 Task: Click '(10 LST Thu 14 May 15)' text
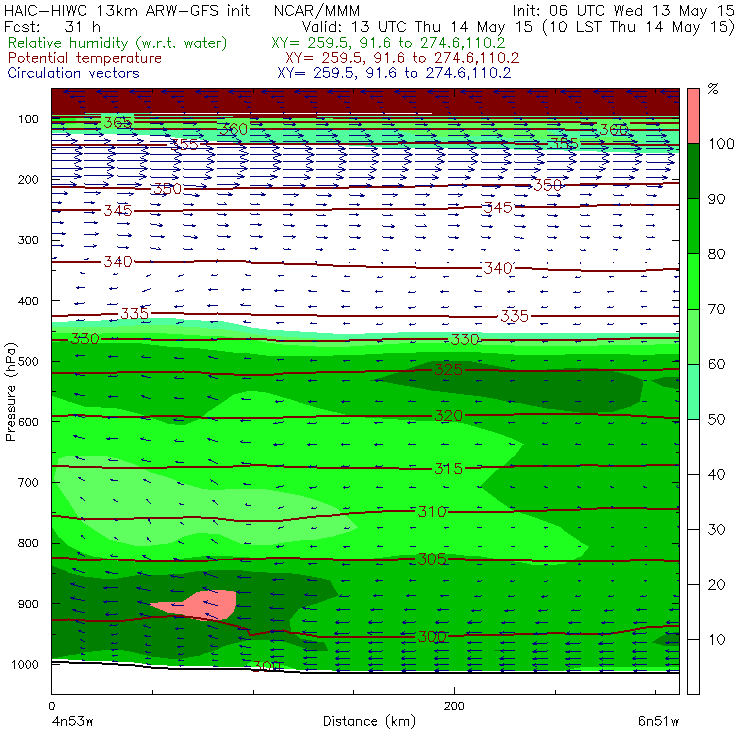click(639, 26)
